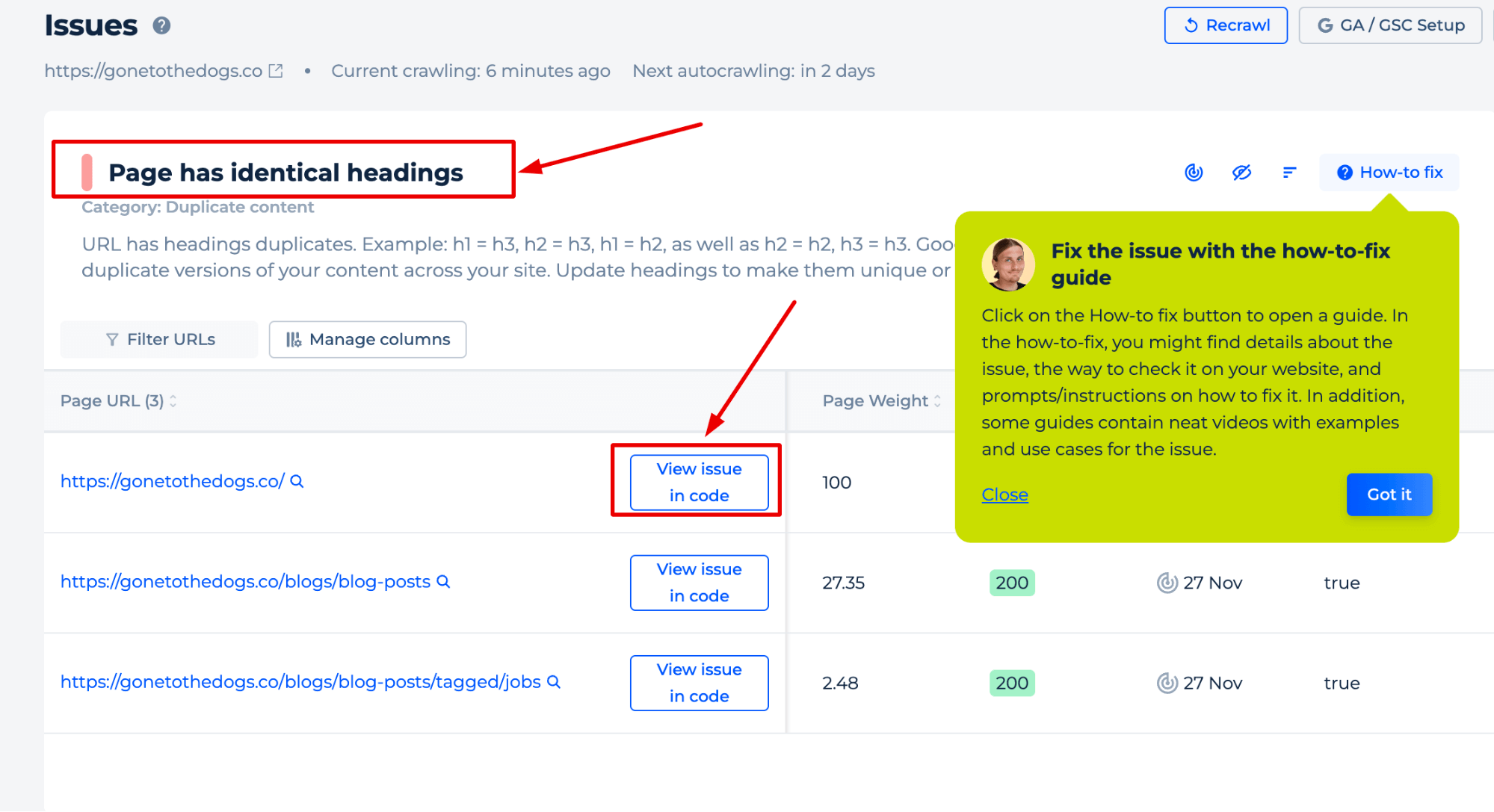View issue in code for homepage
The image size is (1494, 812).
point(698,482)
